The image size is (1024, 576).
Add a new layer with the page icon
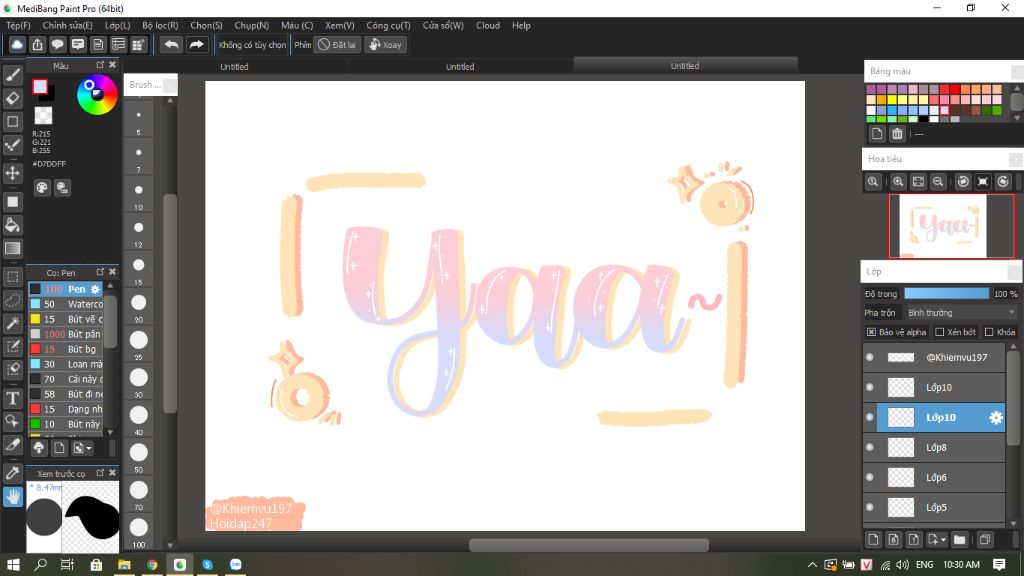coord(873,539)
